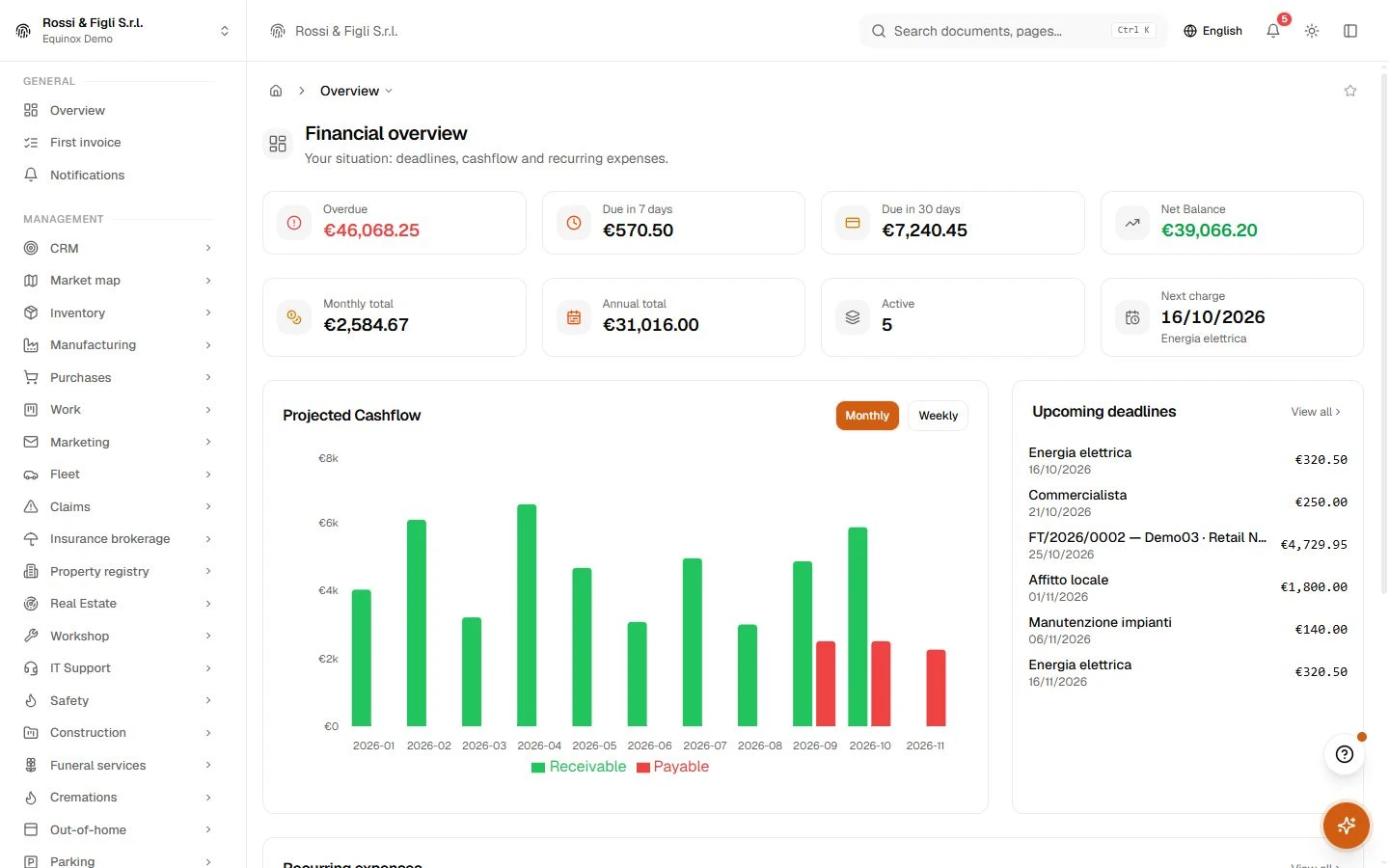
Task: Click the Safety flame icon
Action: pos(31,700)
